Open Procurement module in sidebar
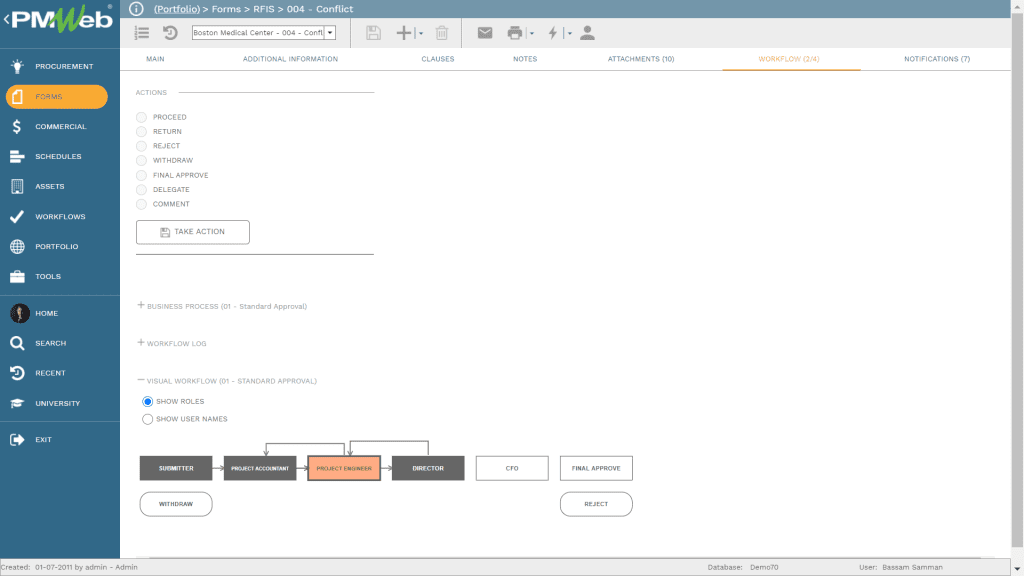 60,66
